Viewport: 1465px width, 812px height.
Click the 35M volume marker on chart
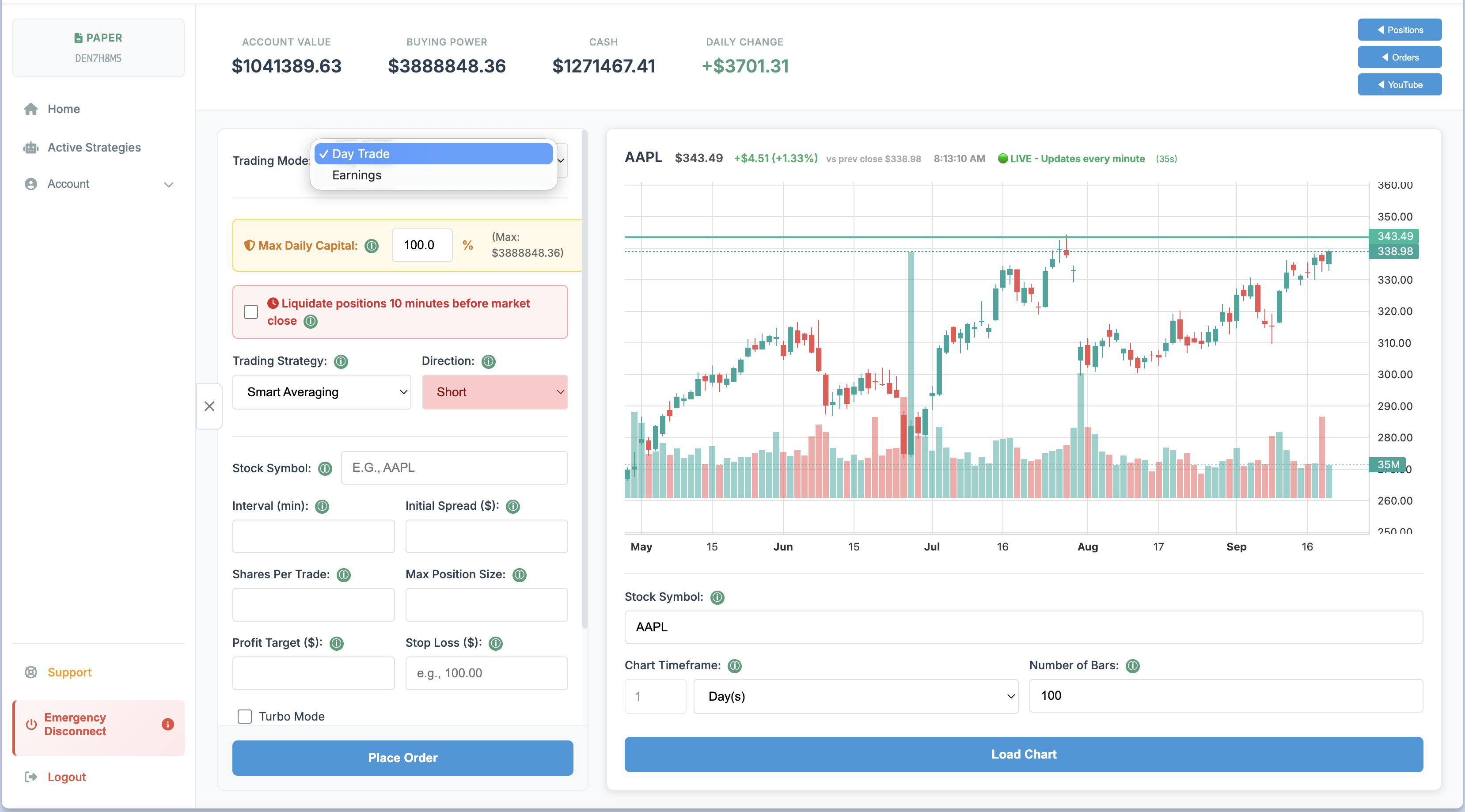(x=1388, y=465)
